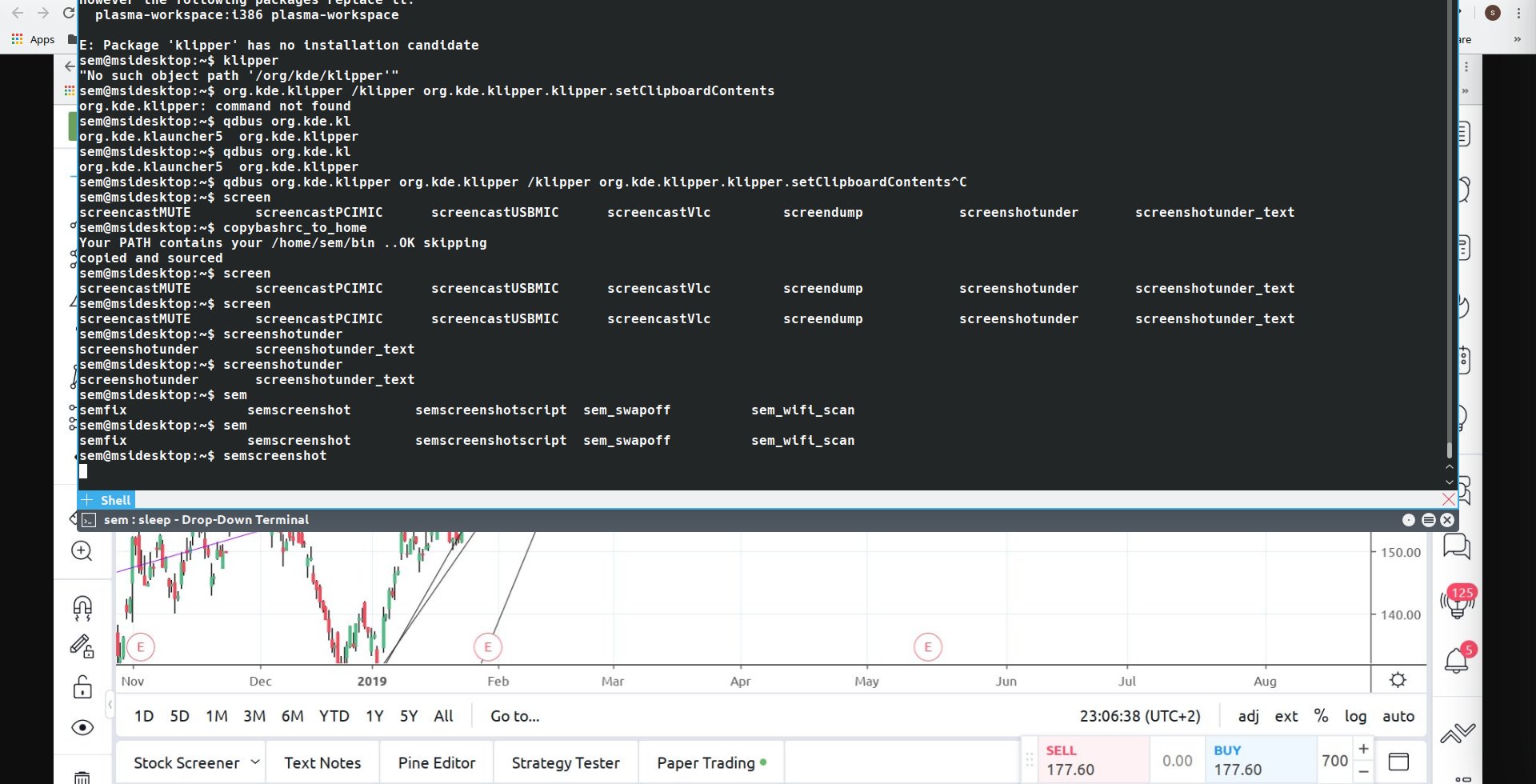Click the Chrome forward arrow

tap(43, 13)
